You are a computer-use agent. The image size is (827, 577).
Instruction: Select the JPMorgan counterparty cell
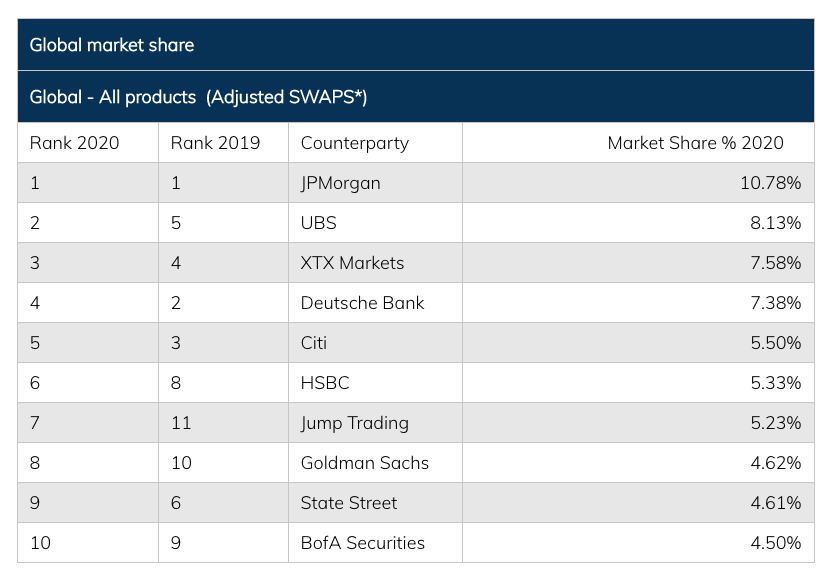(x=341, y=183)
